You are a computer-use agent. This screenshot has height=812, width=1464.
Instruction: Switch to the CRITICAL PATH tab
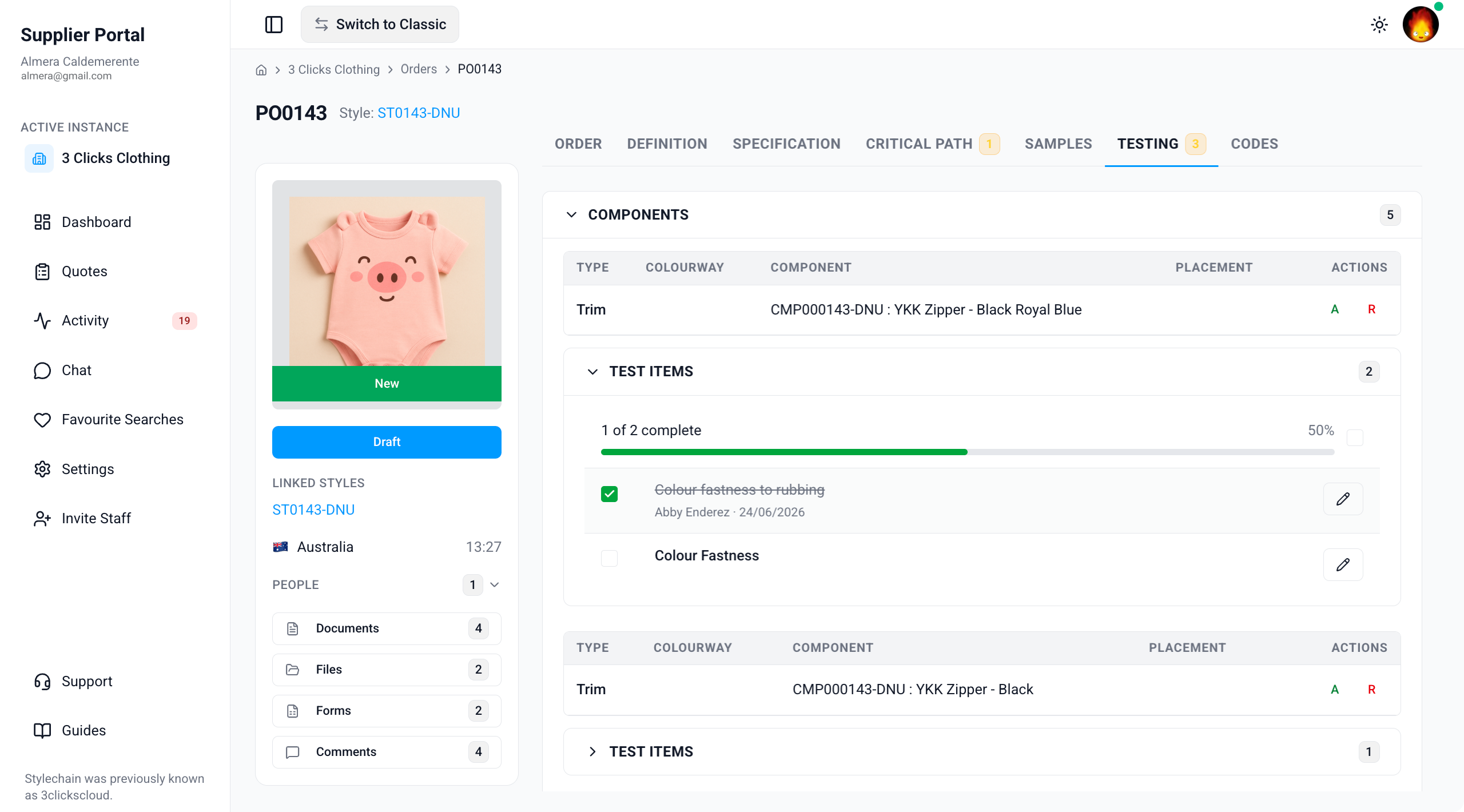[x=932, y=144]
